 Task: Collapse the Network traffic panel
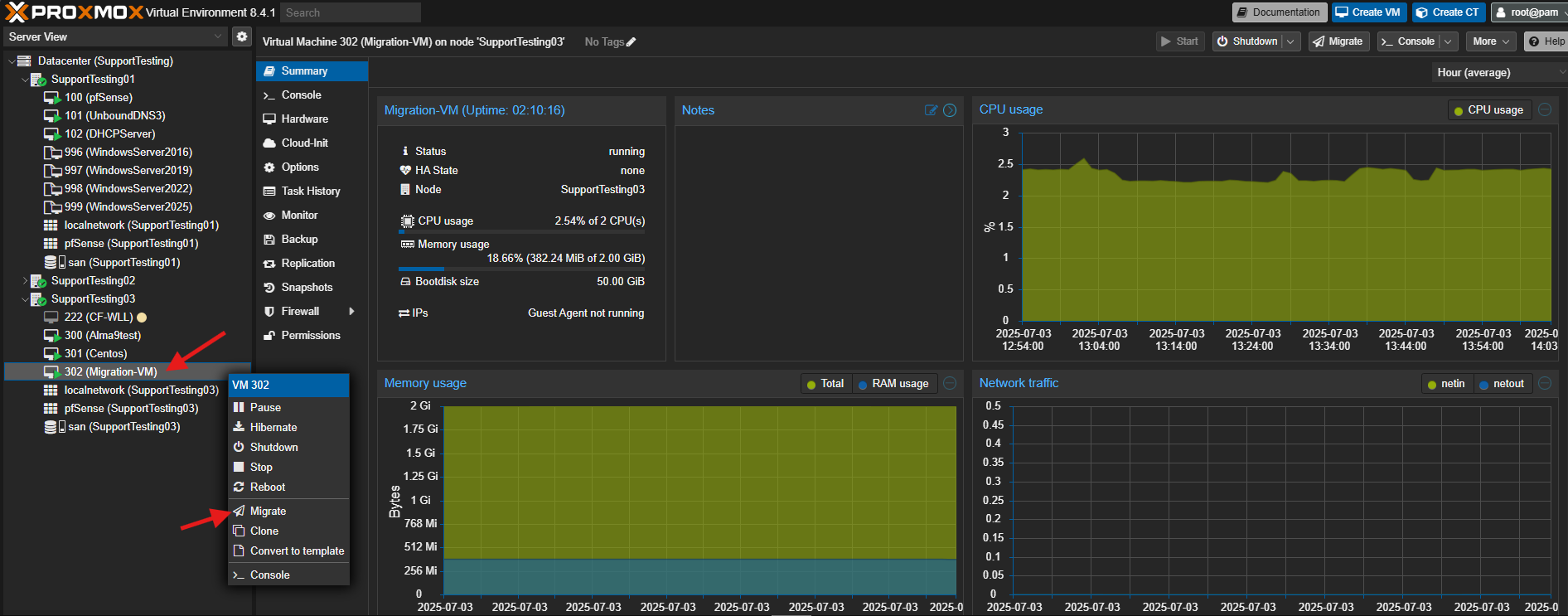[1545, 383]
